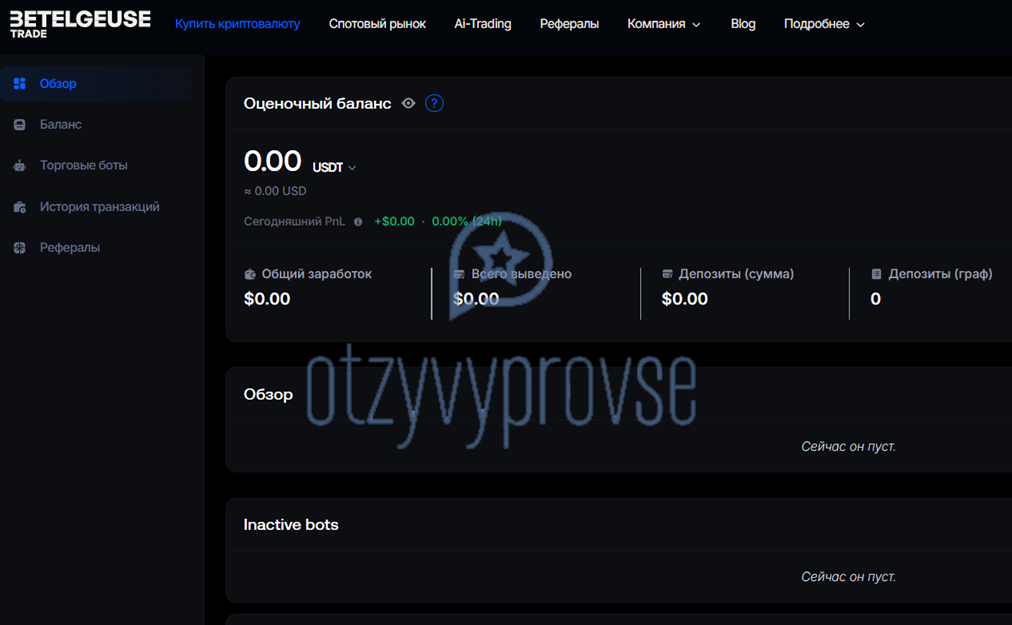Click the Баланс wallet icon in sidebar
Screen dimensions: 1012x625
[19, 125]
